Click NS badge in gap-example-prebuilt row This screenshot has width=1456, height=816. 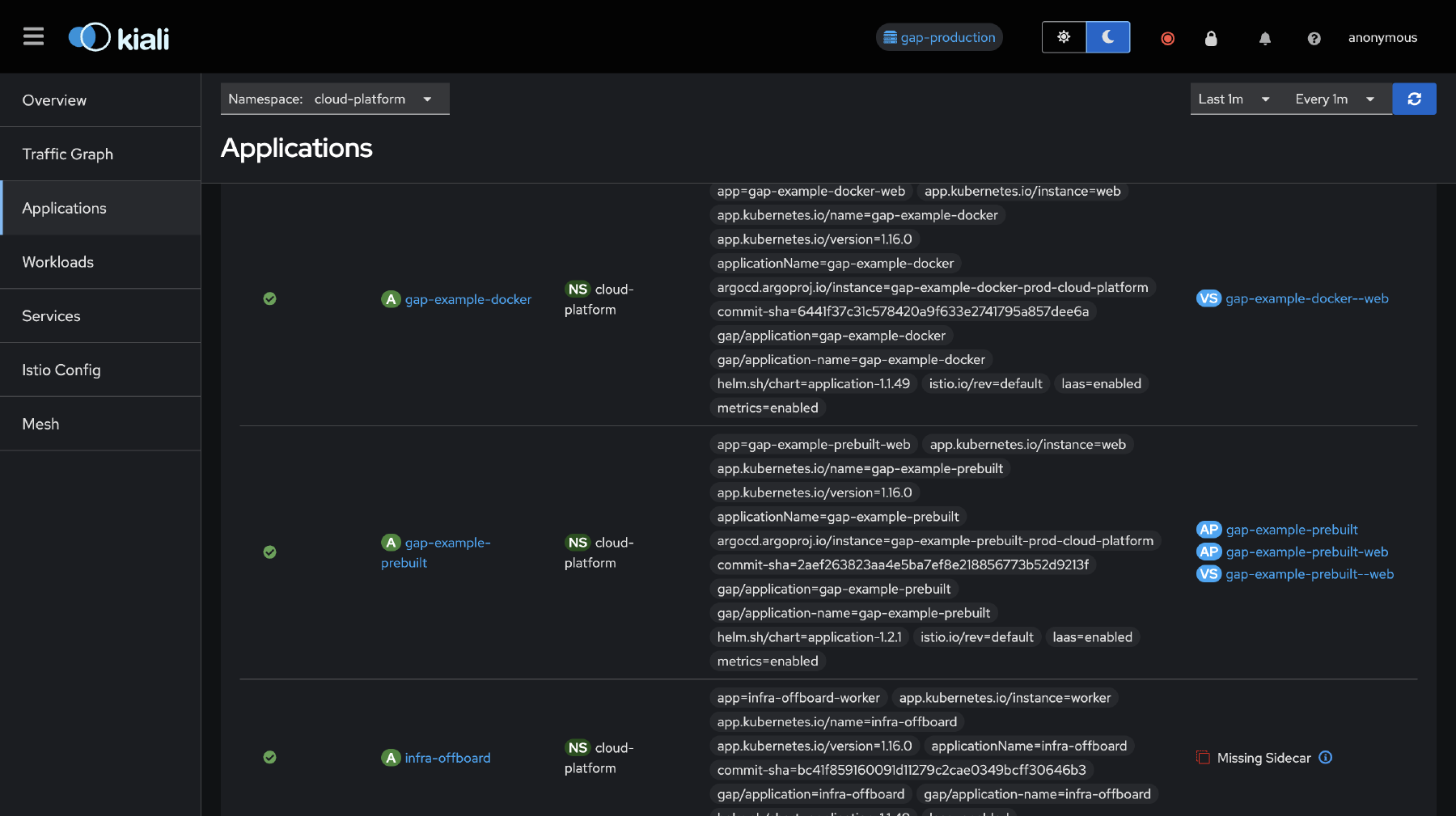(x=578, y=543)
